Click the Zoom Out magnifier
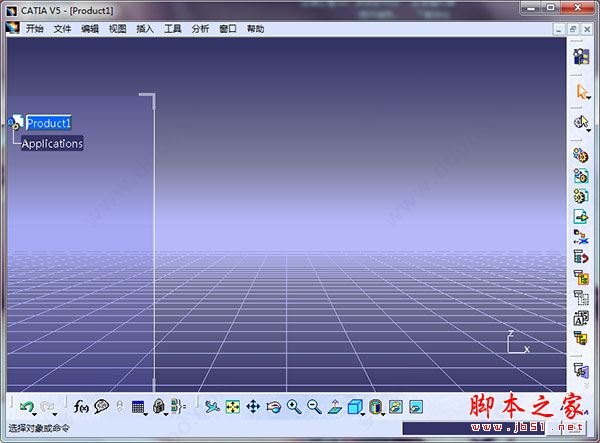The height and width of the screenshot is (443, 600). [314, 407]
